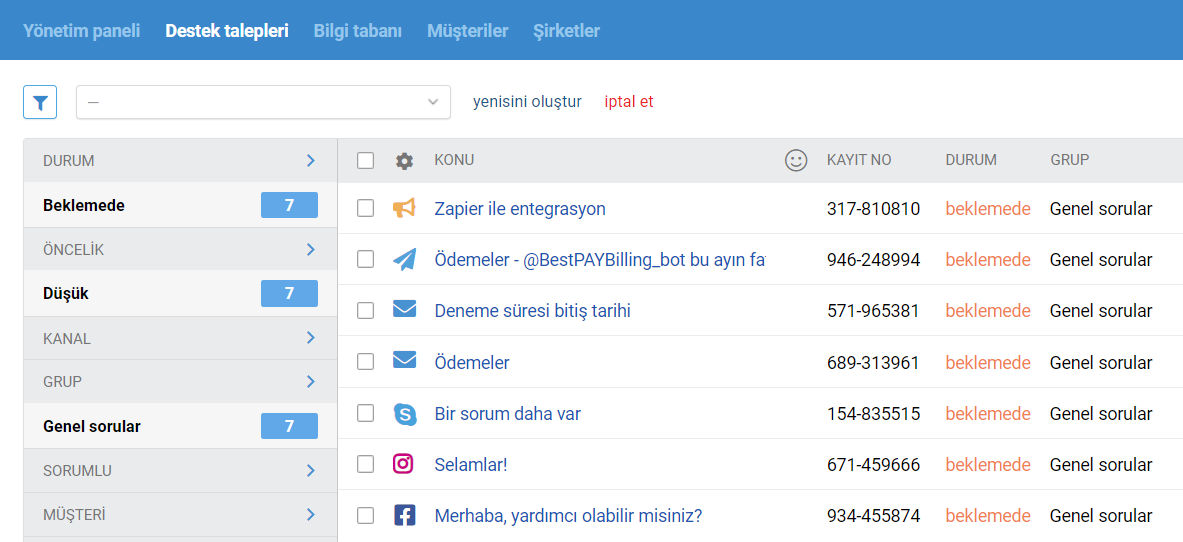Click the smiley face rating column icon

coord(796,160)
